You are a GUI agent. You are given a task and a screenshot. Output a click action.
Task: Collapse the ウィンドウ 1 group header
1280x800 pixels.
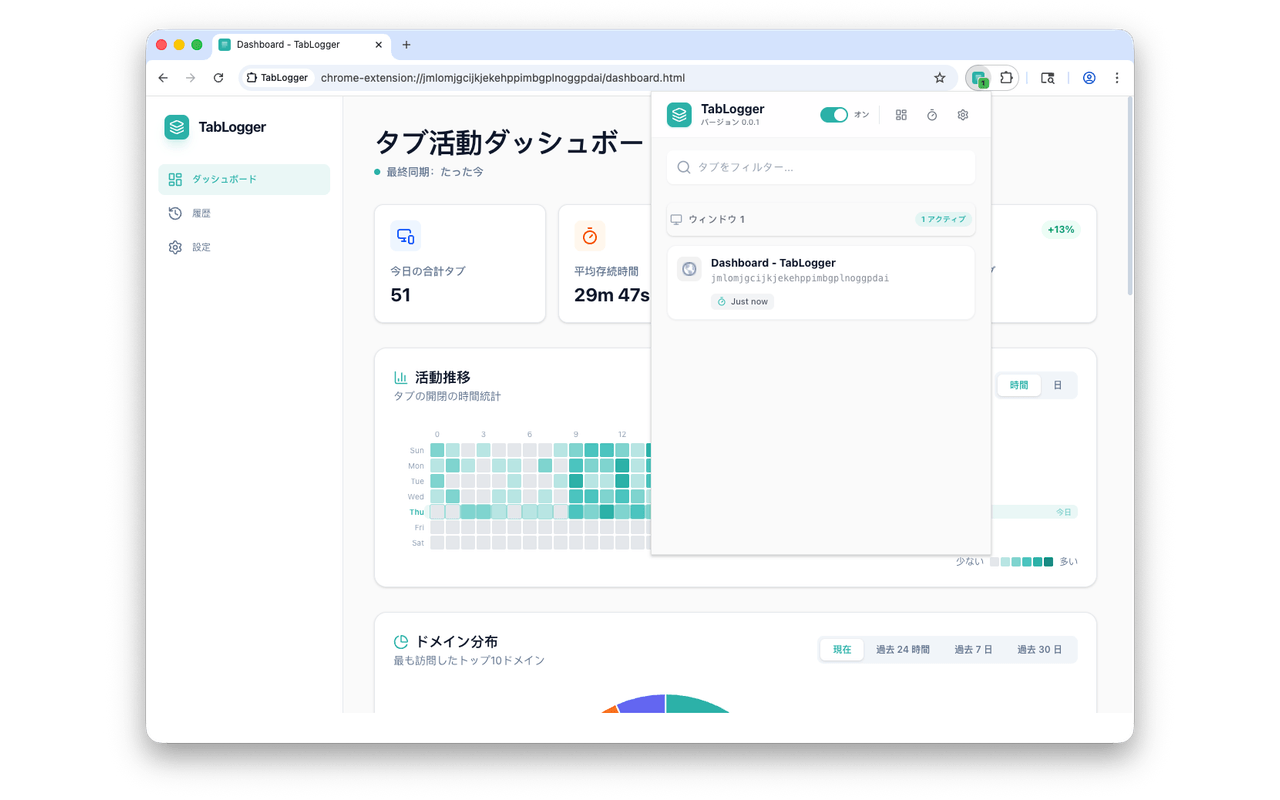(820, 219)
